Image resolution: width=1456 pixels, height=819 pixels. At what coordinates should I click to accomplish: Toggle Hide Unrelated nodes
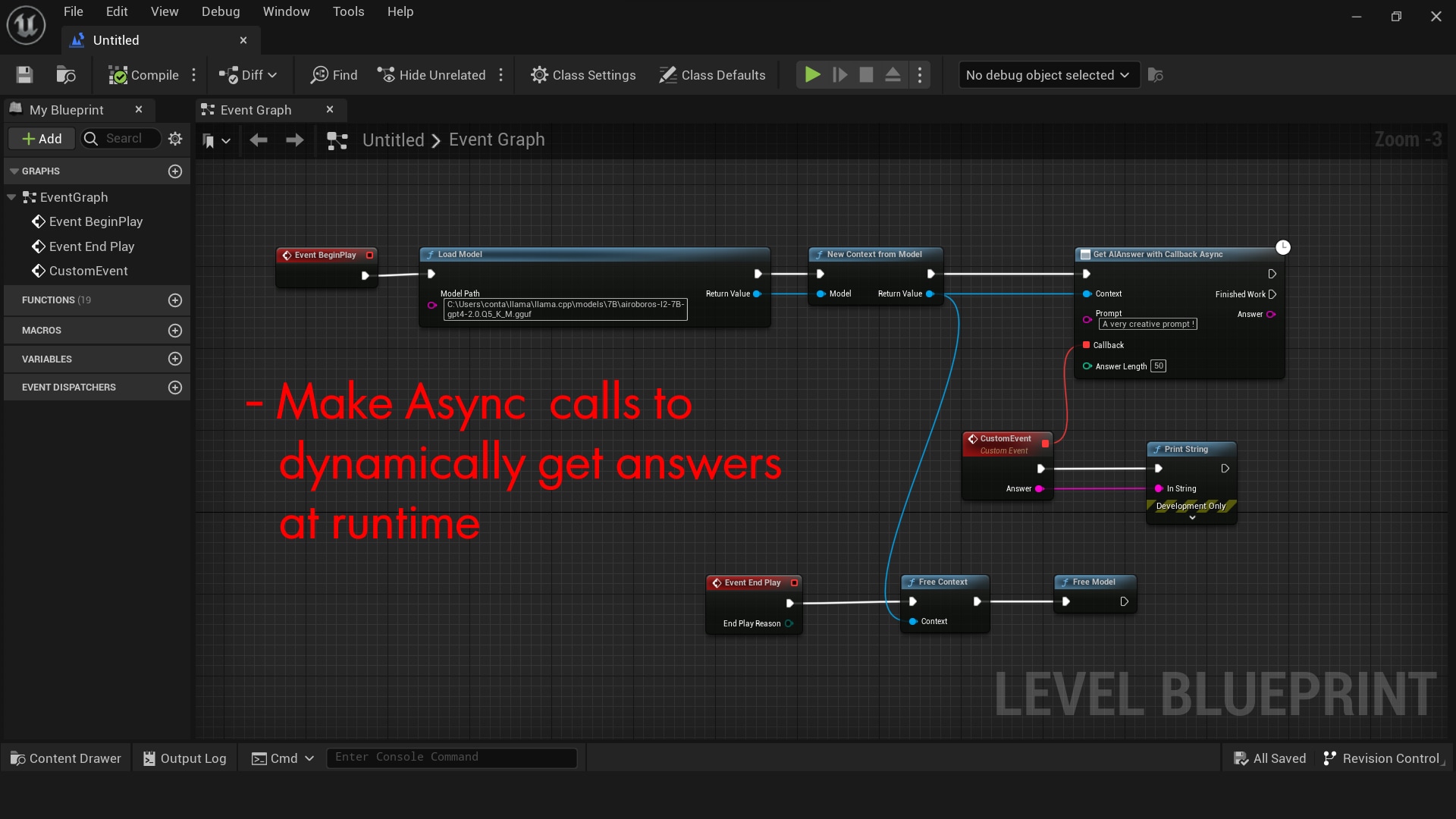(431, 75)
